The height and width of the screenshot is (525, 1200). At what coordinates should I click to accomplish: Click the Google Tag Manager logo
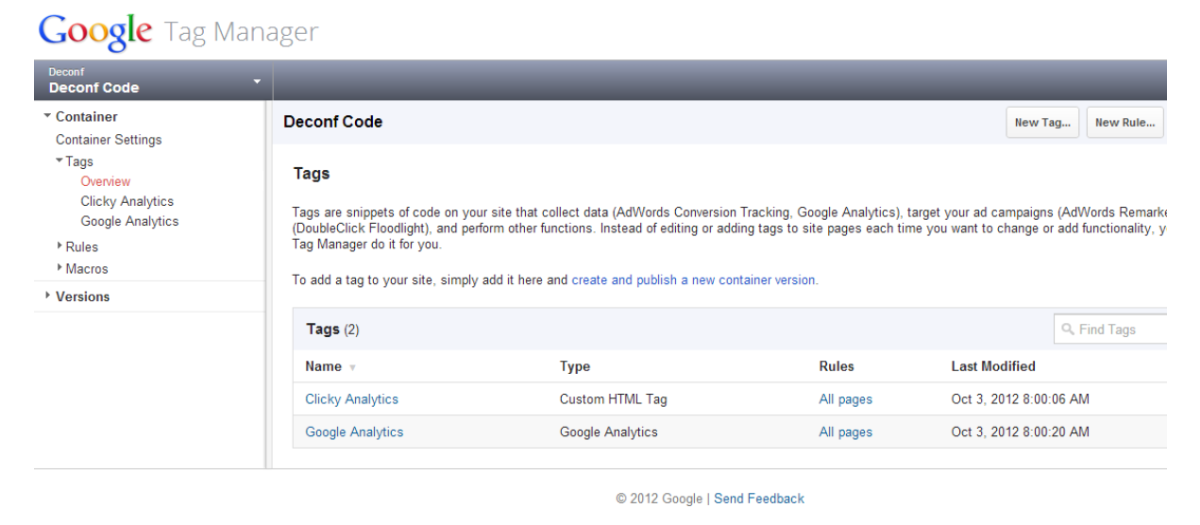177,31
